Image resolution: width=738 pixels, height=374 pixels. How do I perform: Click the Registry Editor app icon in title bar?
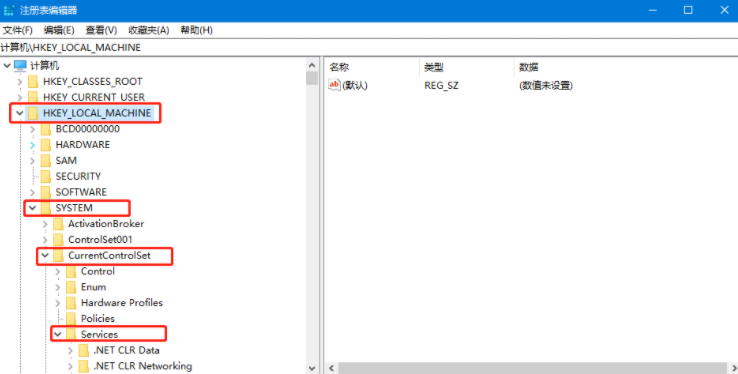coord(8,10)
